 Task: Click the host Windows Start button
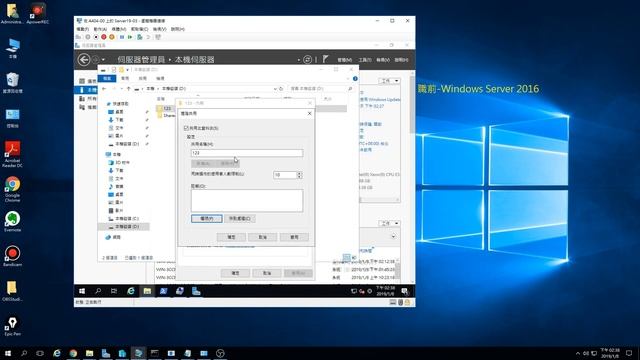8,353
